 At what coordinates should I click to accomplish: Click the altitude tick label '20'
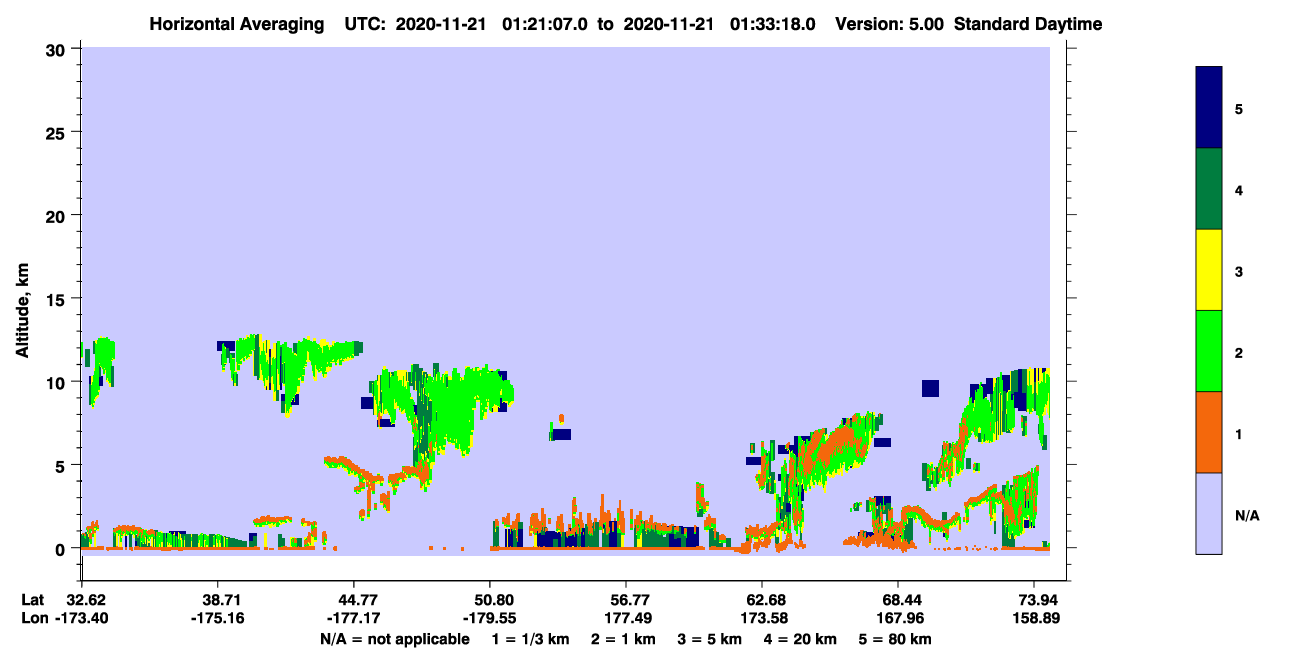[56, 215]
